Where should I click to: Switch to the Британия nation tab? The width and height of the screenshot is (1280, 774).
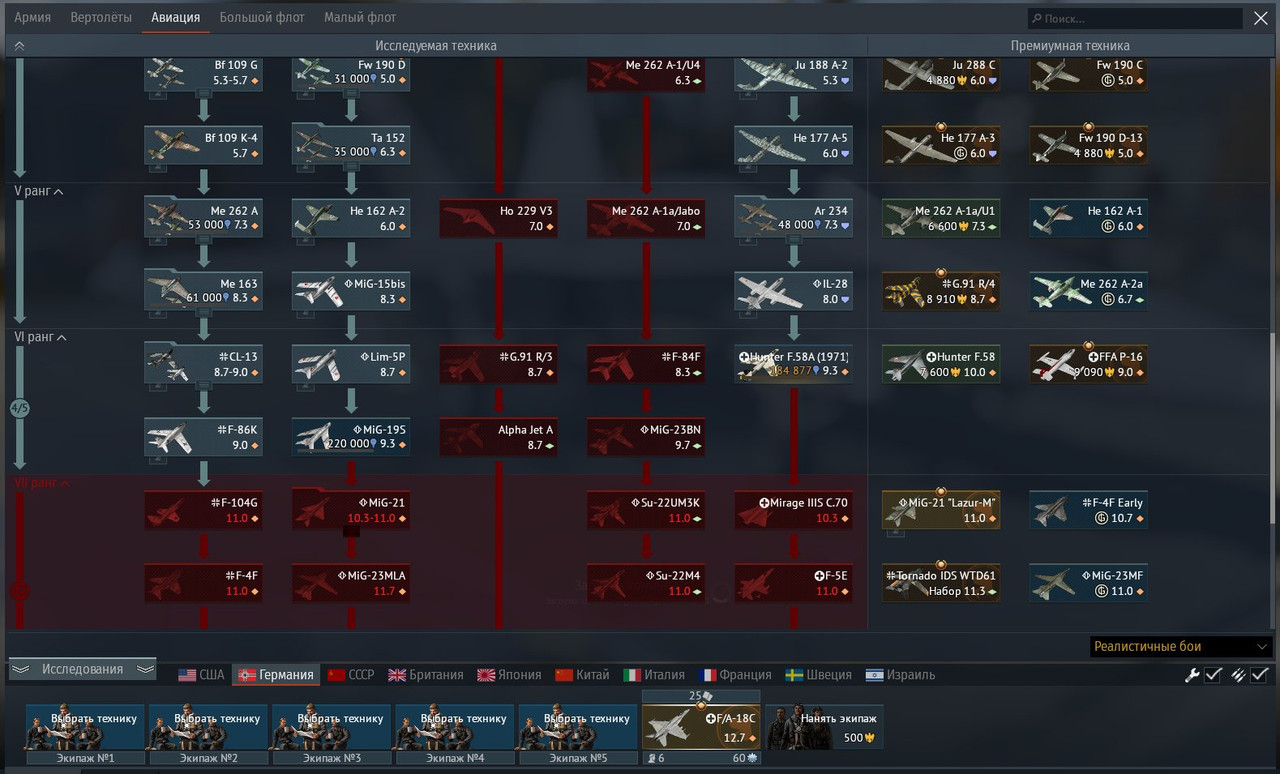426,675
